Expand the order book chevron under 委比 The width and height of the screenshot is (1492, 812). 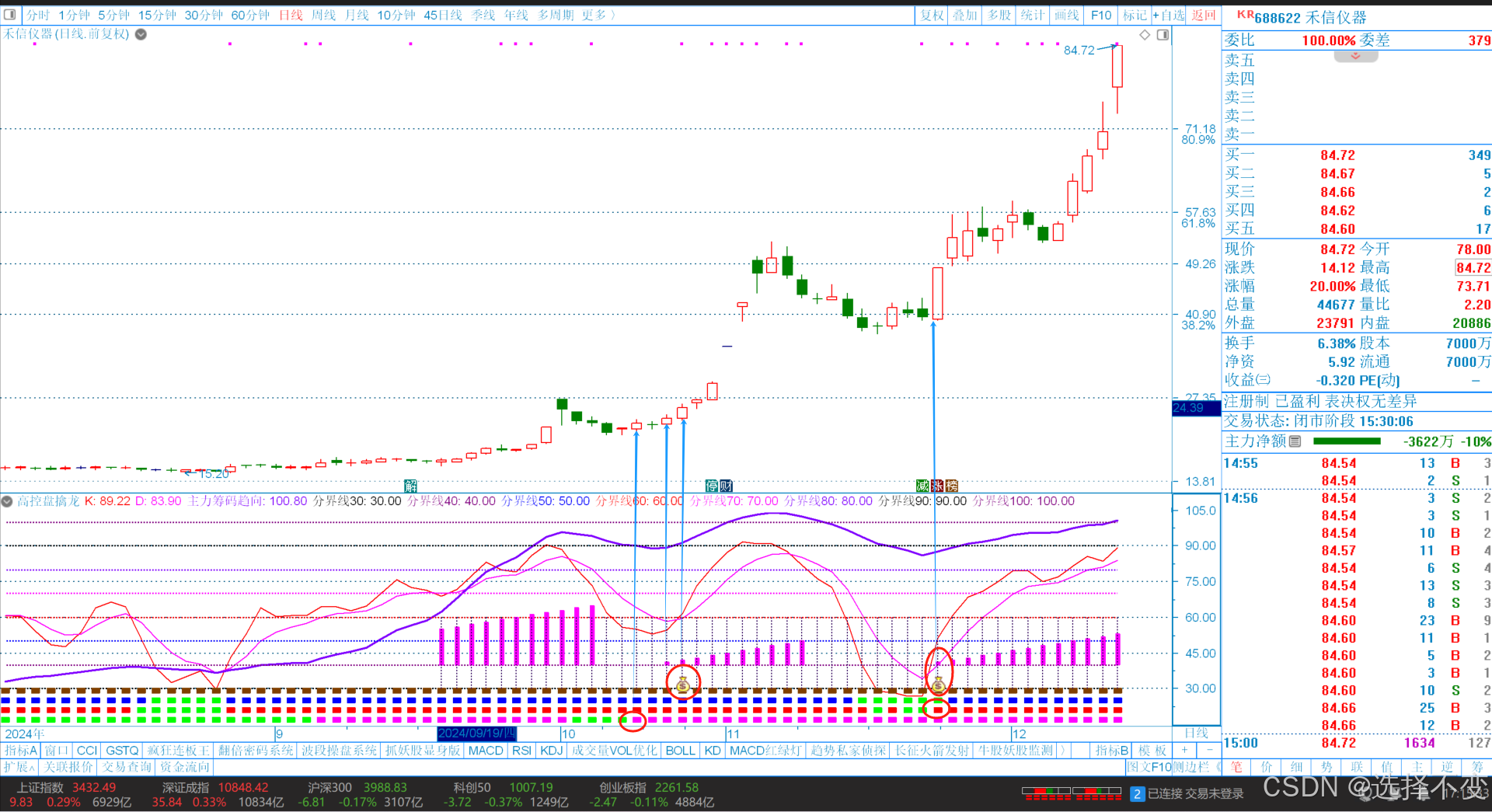pos(1355,56)
